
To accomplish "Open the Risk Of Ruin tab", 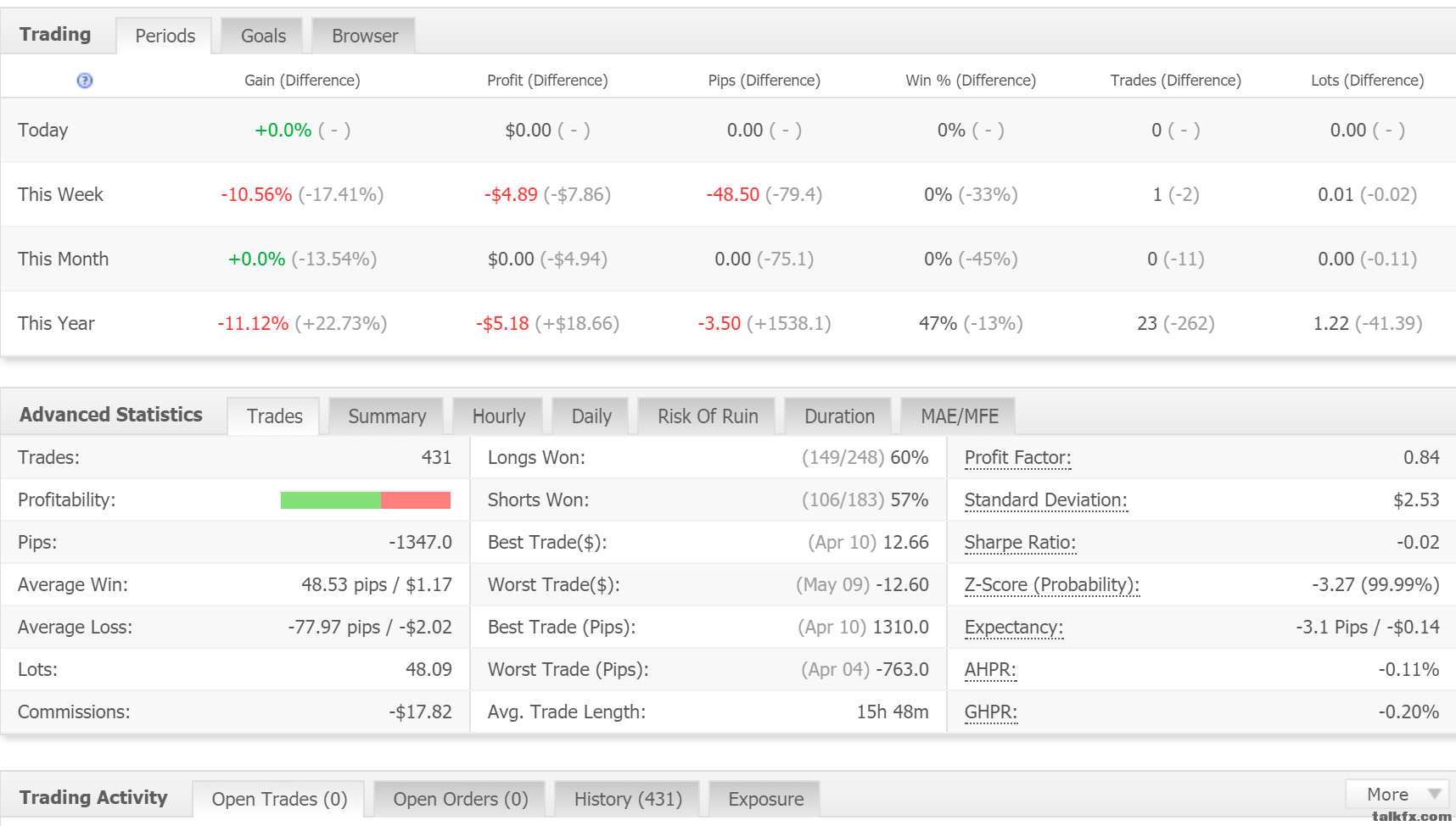I will click(x=708, y=416).
